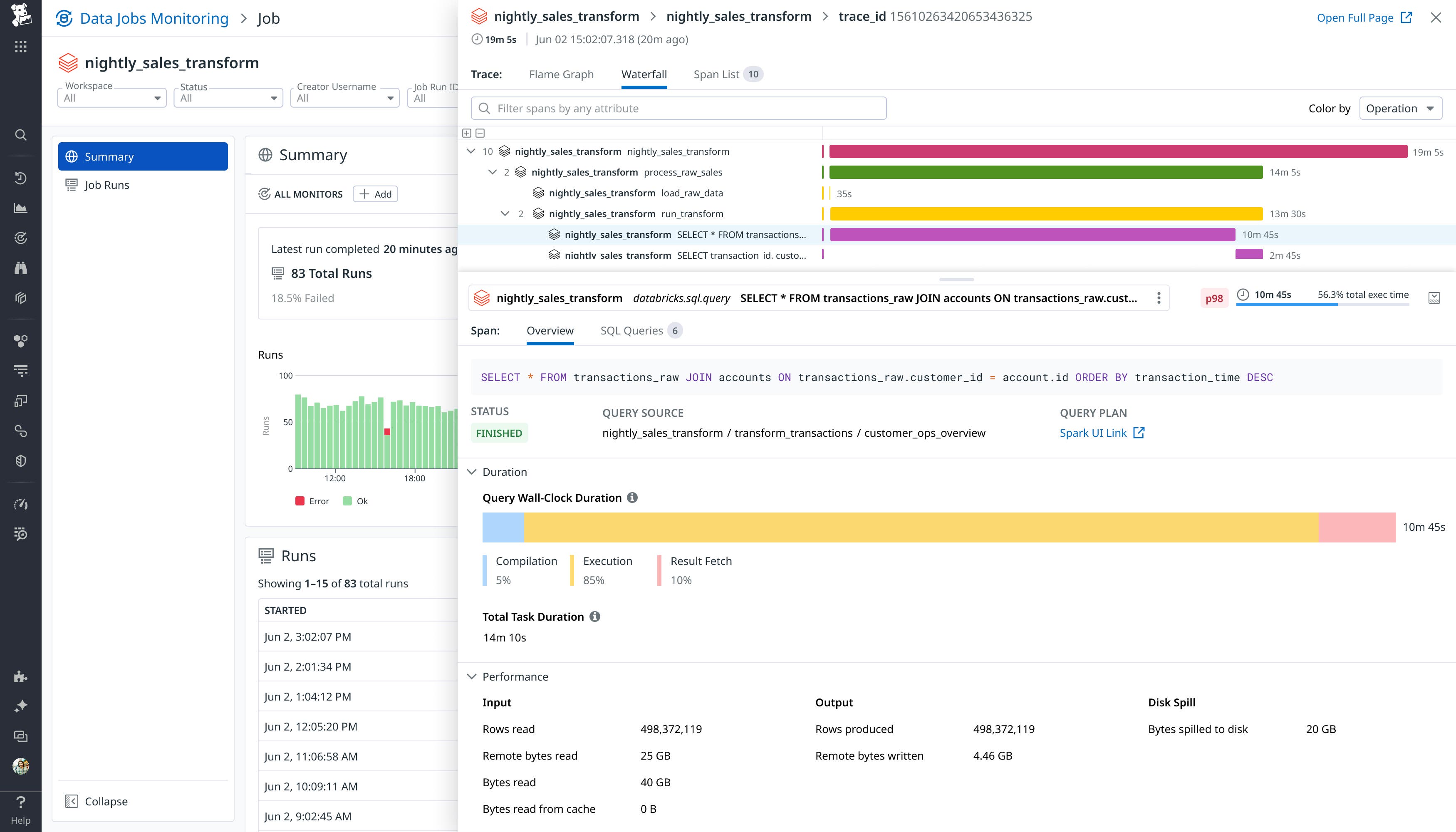Open the Security shield icon in sidebar
The height and width of the screenshot is (832, 1456).
pyautogui.click(x=20, y=461)
